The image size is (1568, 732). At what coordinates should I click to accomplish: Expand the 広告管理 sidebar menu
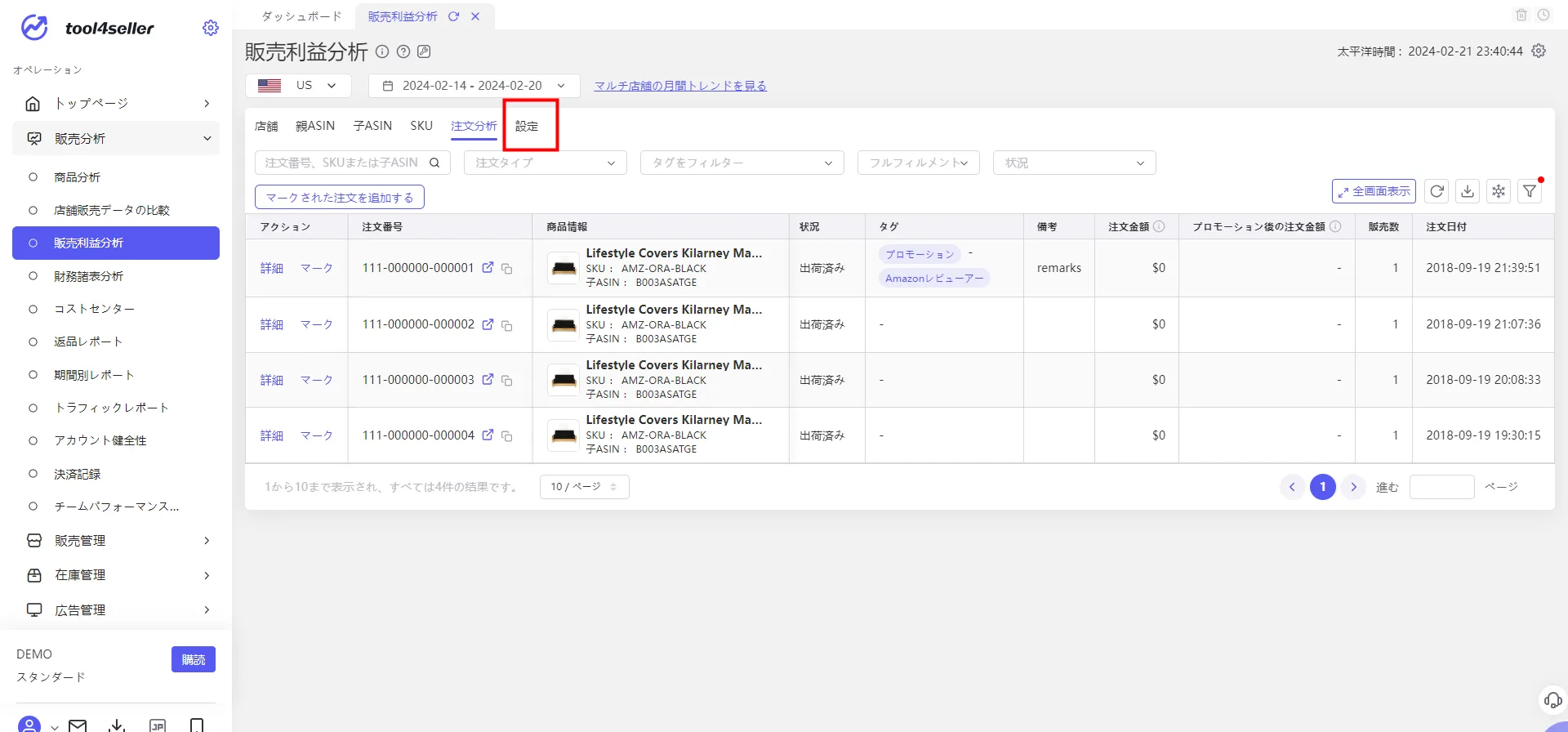click(116, 610)
